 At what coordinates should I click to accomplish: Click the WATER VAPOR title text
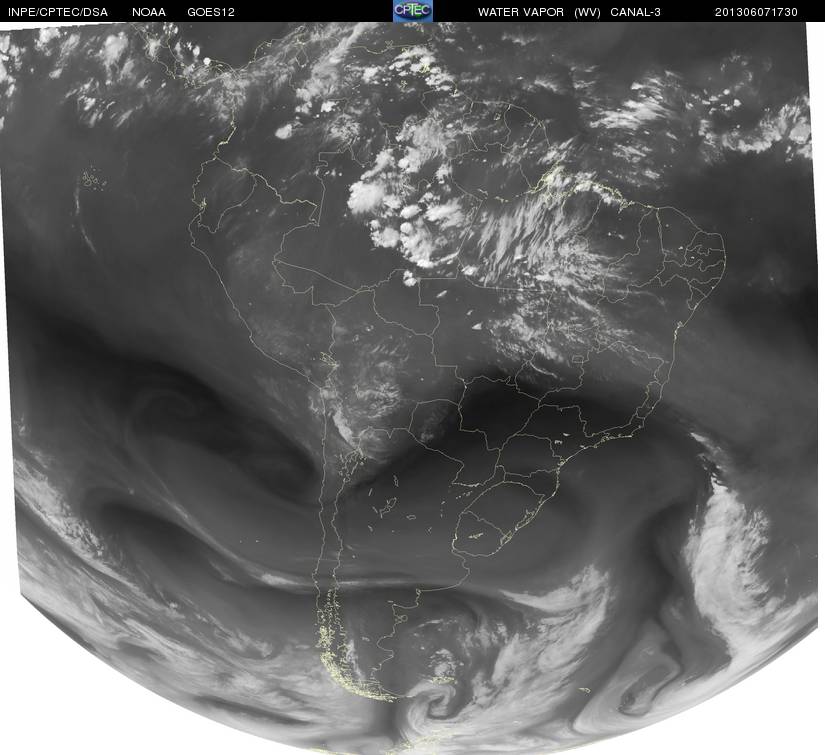point(521,12)
